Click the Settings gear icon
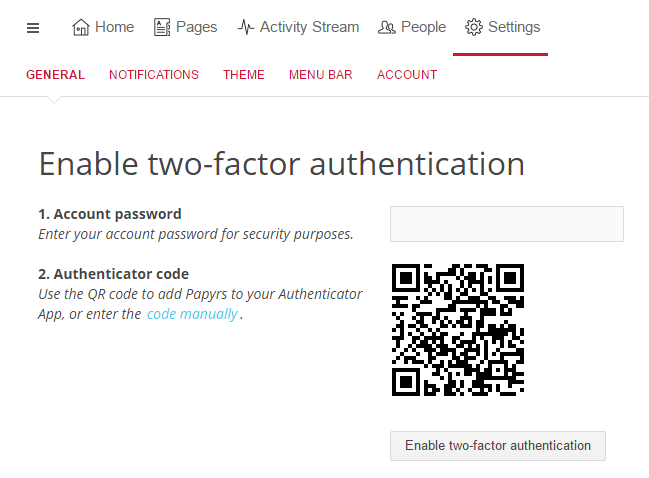The width and height of the screenshot is (649, 478). click(x=474, y=27)
